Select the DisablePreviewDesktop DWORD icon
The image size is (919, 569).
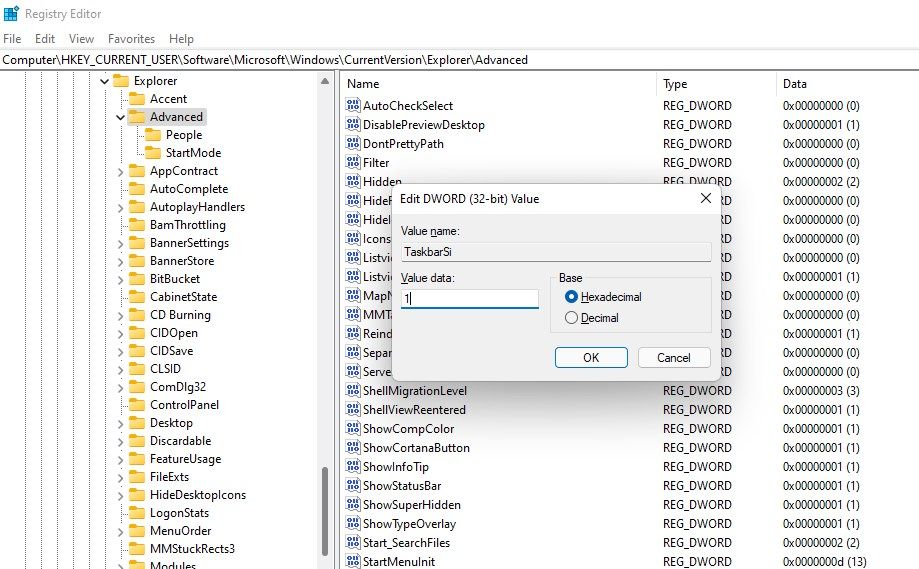[x=353, y=124]
